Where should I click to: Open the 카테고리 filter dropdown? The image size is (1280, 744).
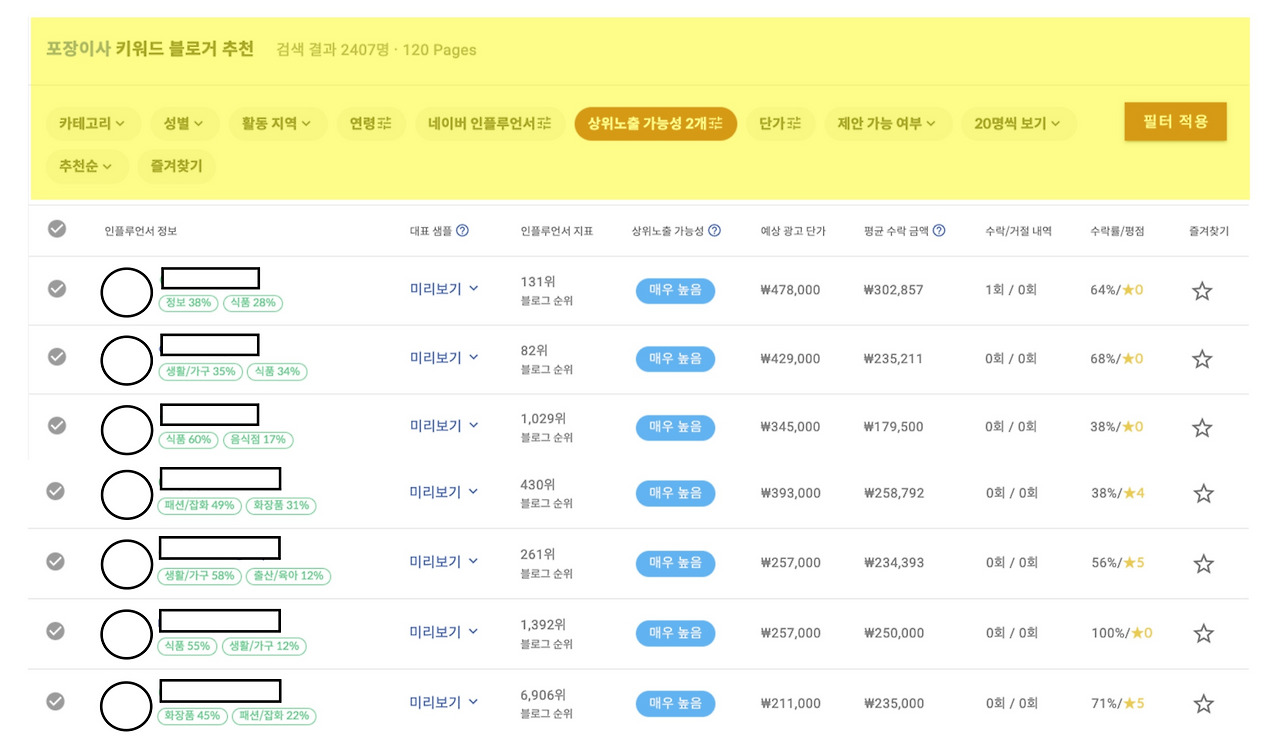click(93, 124)
